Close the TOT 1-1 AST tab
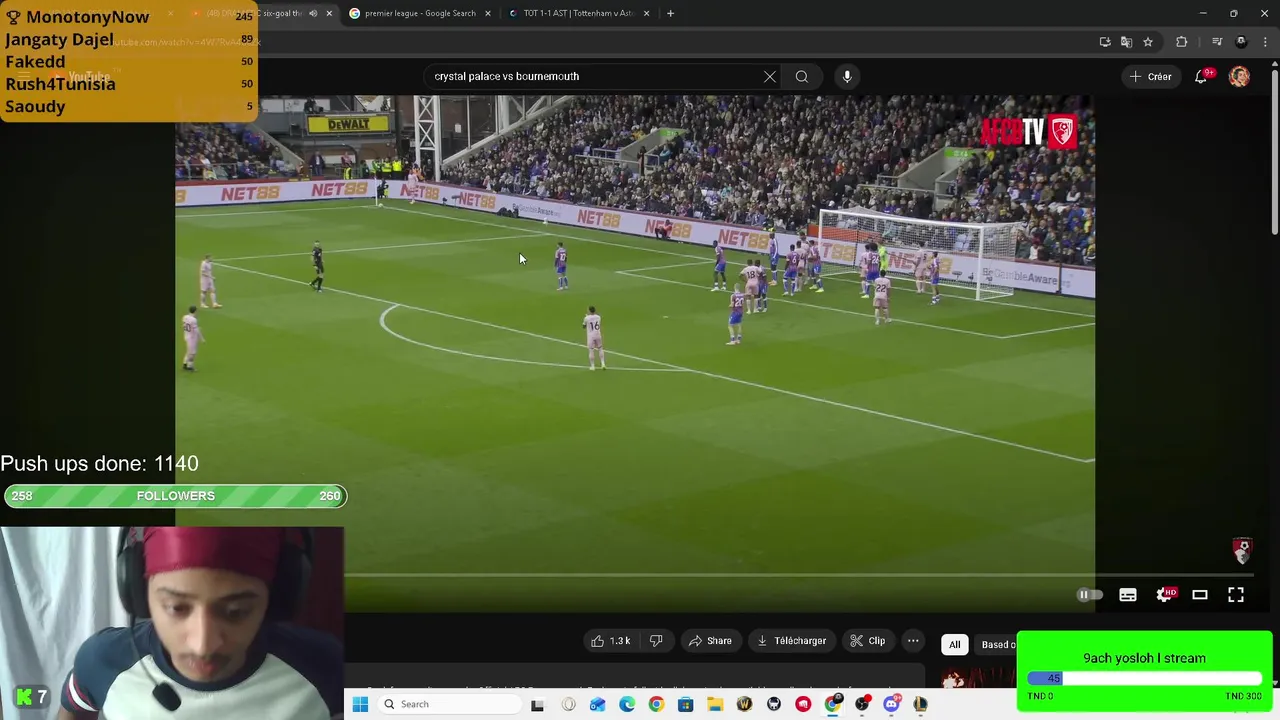Viewport: 1280px width, 720px height. point(646,13)
